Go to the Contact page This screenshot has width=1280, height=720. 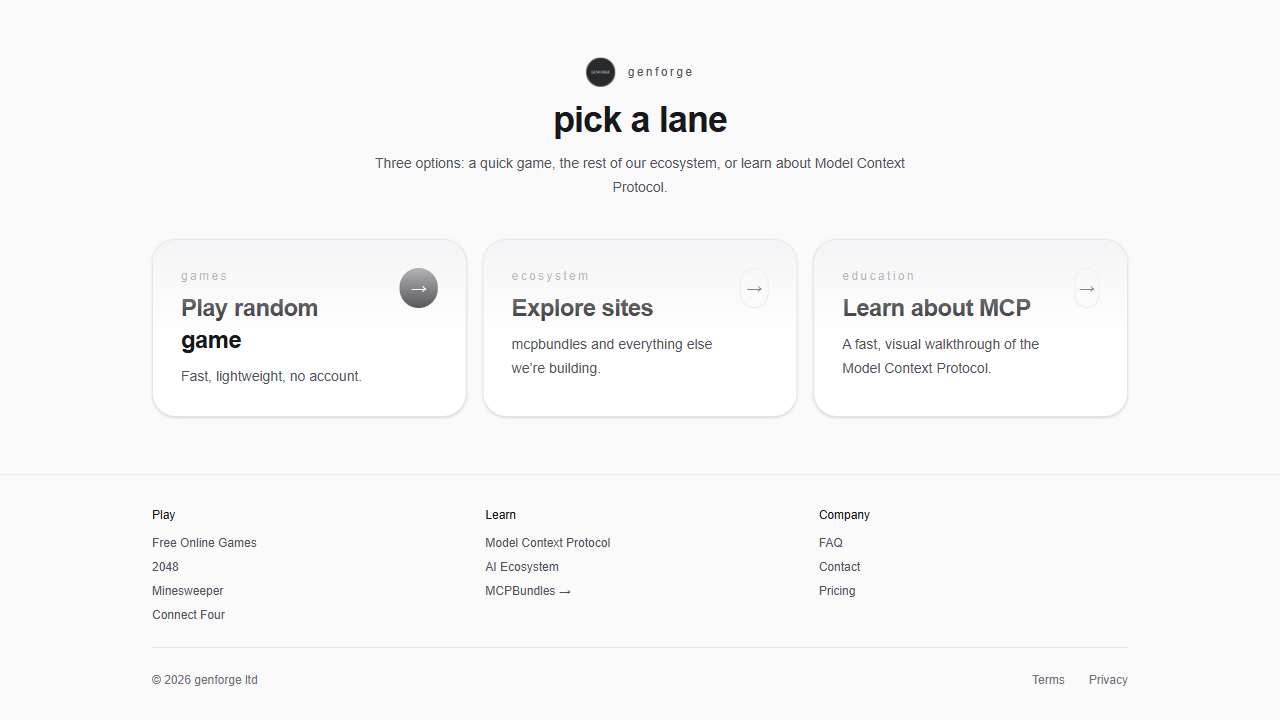point(839,567)
